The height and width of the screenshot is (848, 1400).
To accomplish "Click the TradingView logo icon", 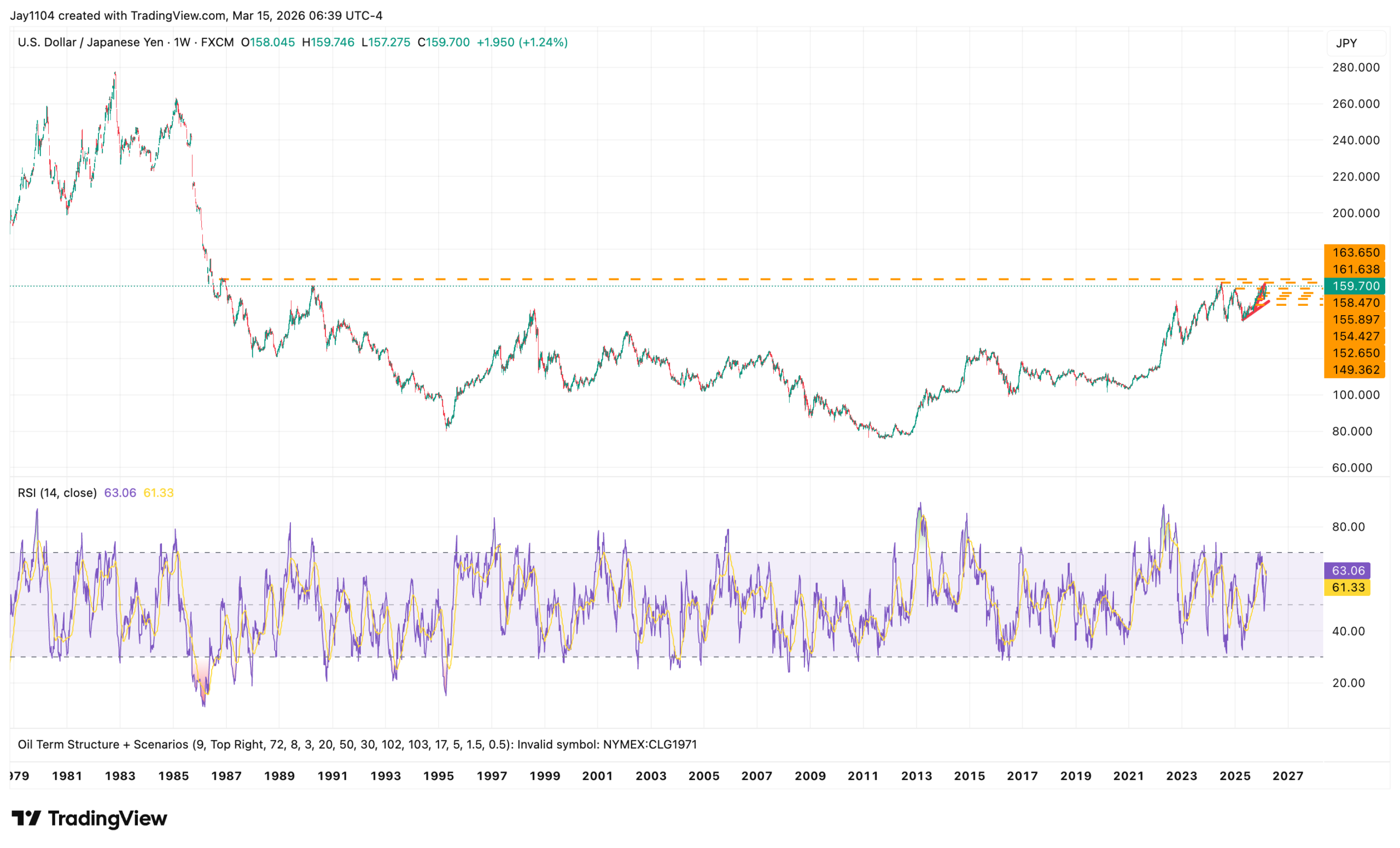I will coord(26,818).
